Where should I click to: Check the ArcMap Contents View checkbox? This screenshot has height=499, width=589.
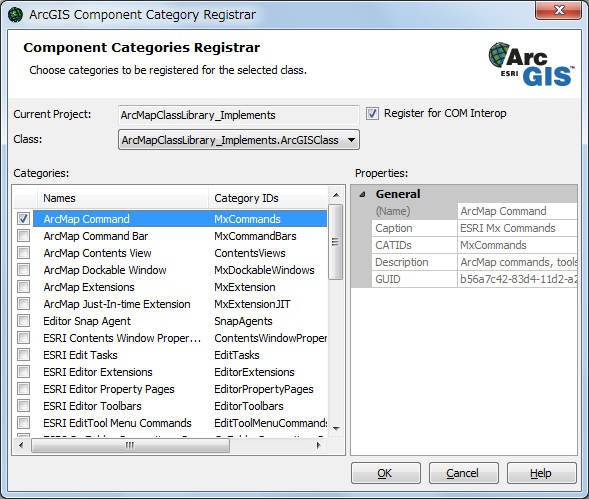23,253
